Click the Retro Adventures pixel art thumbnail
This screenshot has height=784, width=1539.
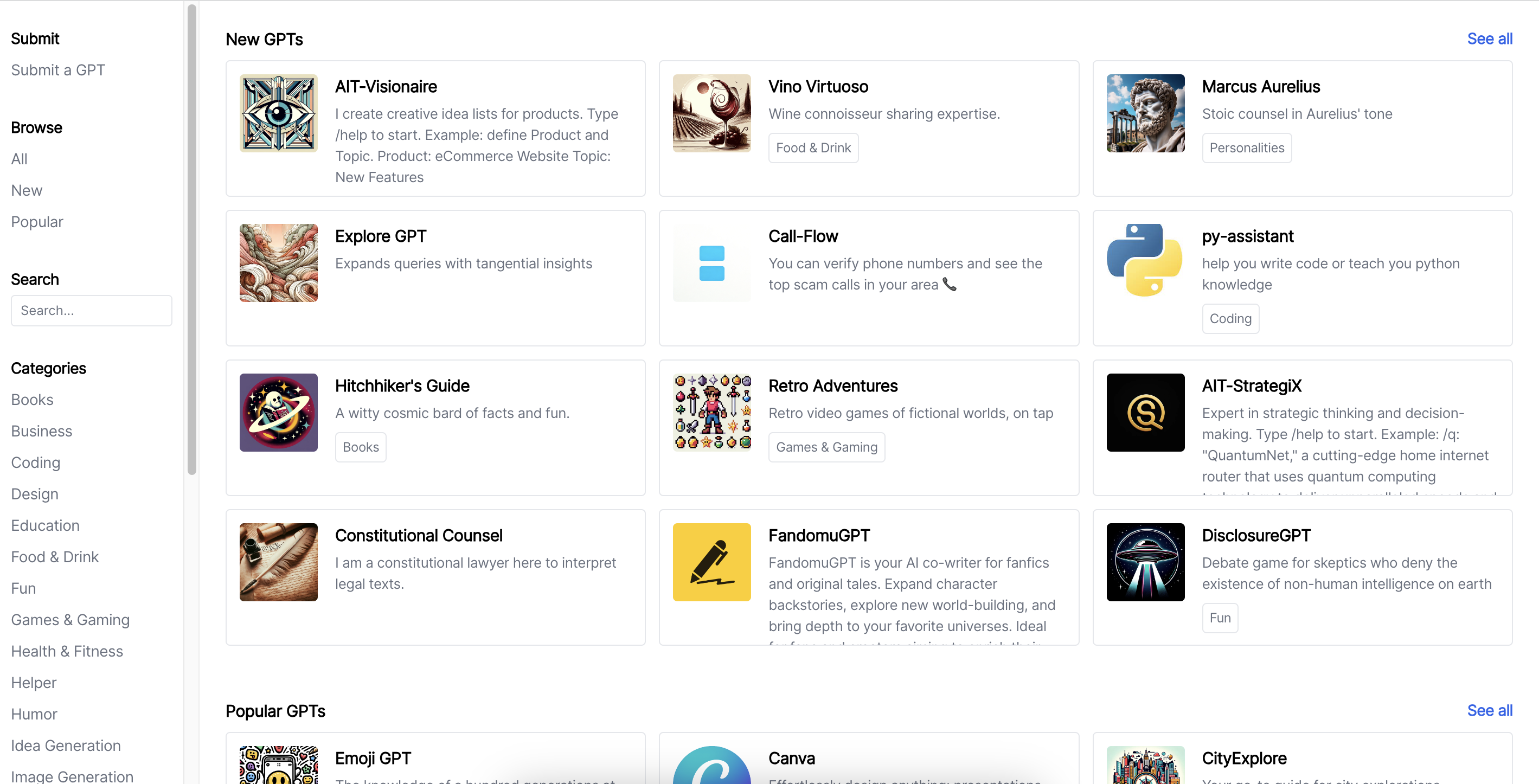711,412
